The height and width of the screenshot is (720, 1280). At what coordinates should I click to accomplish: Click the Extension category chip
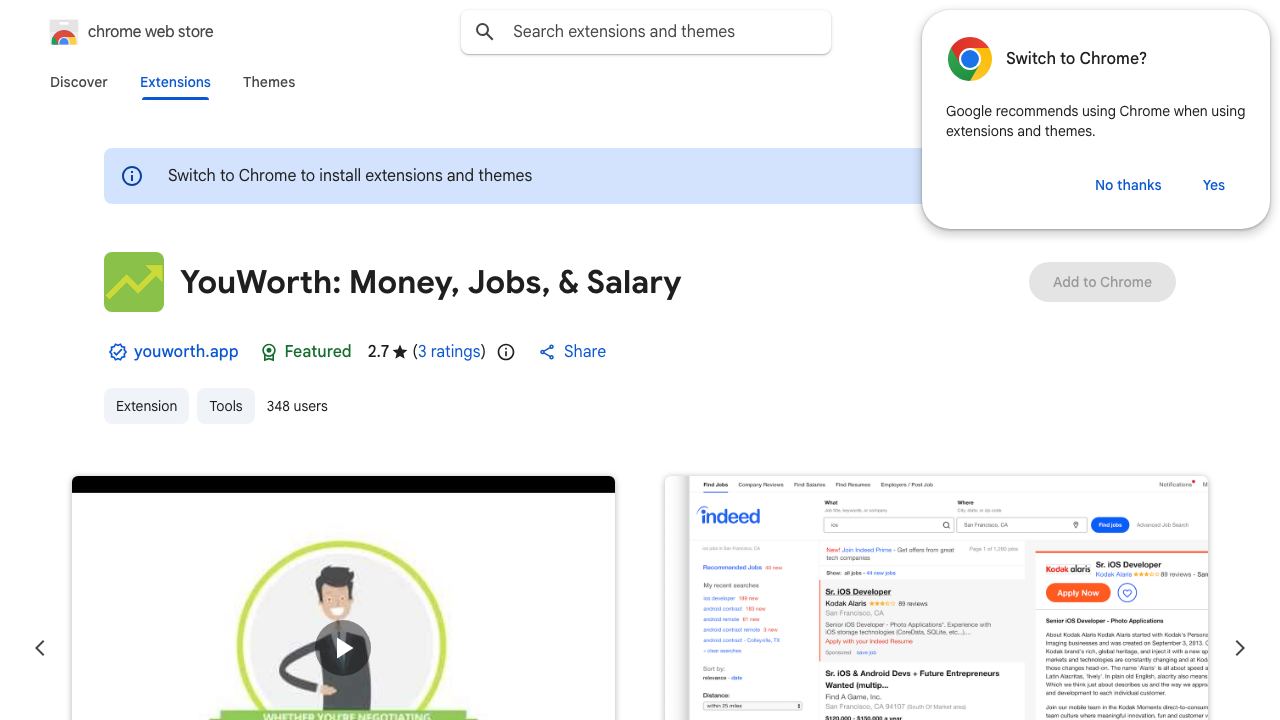tap(146, 406)
